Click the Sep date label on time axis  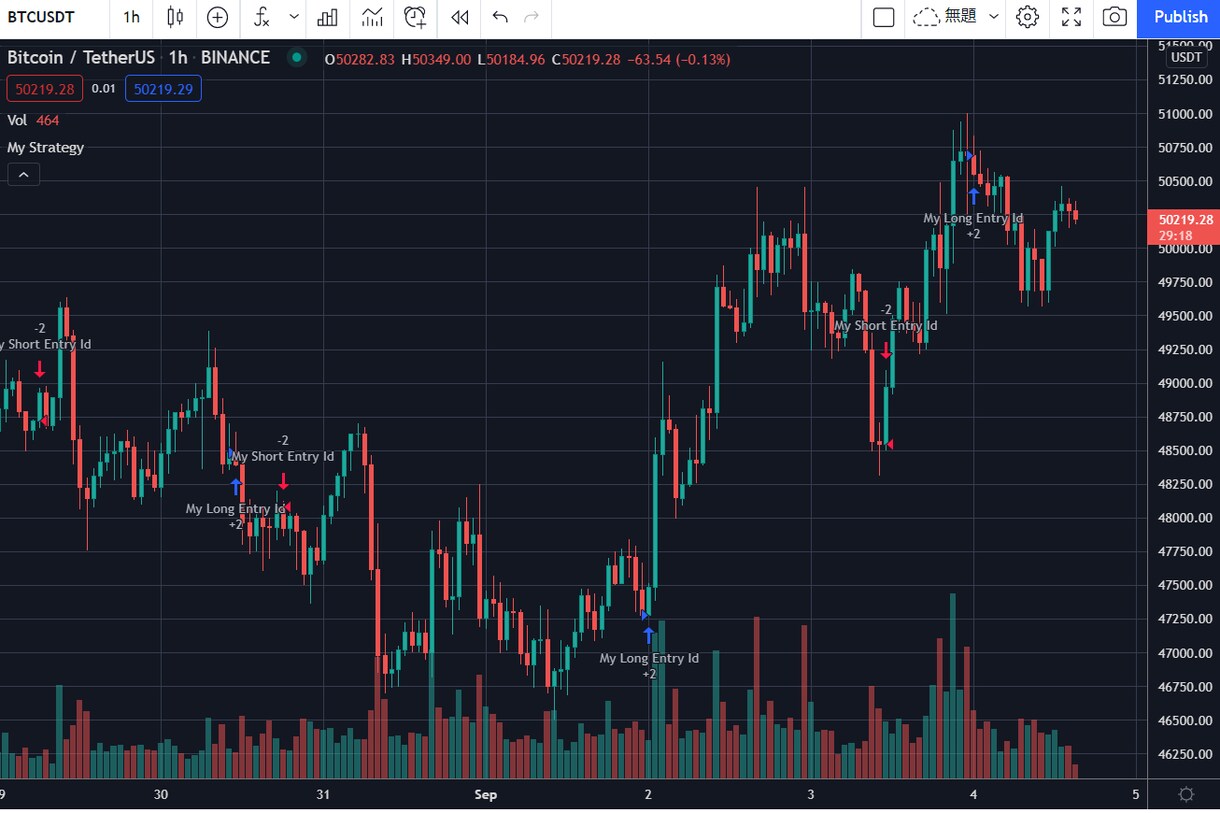click(485, 795)
